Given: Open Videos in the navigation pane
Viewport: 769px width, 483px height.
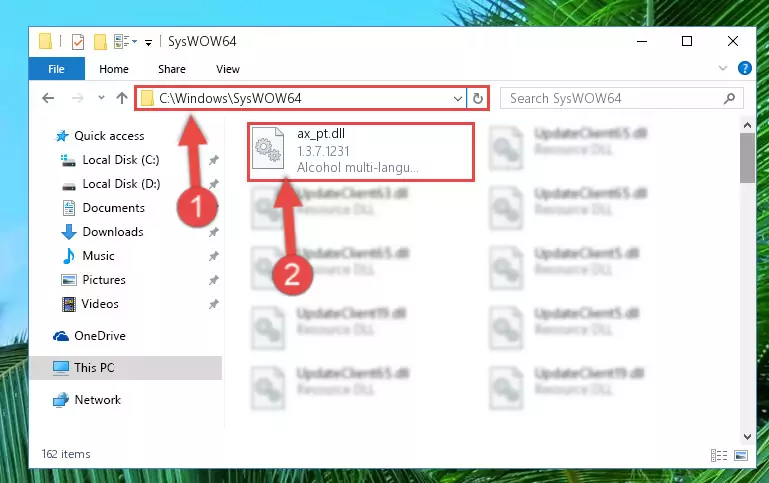Looking at the screenshot, I should coord(100,304).
